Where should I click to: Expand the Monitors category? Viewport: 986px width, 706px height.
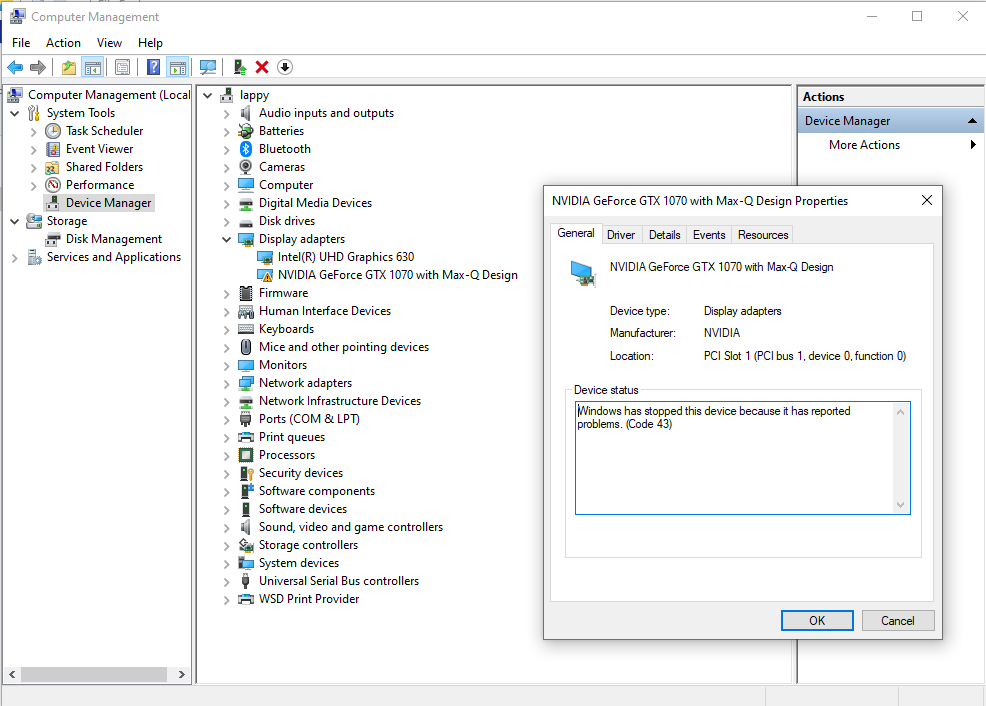pyautogui.click(x=226, y=366)
